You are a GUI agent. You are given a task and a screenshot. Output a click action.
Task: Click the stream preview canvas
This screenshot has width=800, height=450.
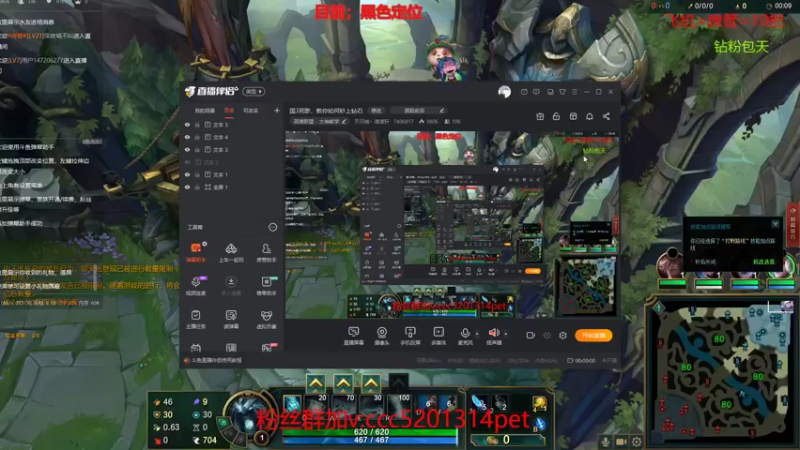(452, 224)
